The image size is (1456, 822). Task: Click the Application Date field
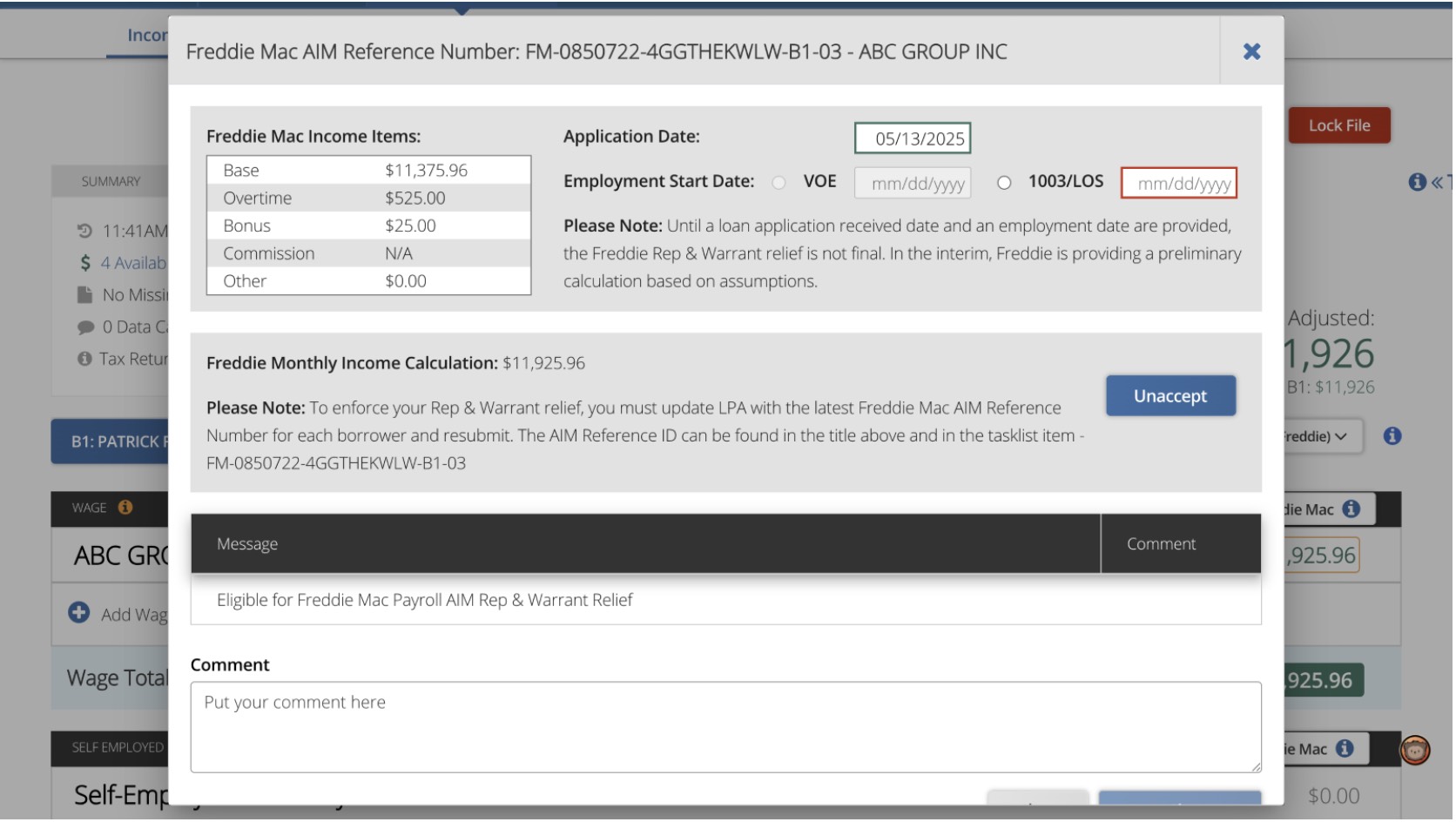[914, 138]
